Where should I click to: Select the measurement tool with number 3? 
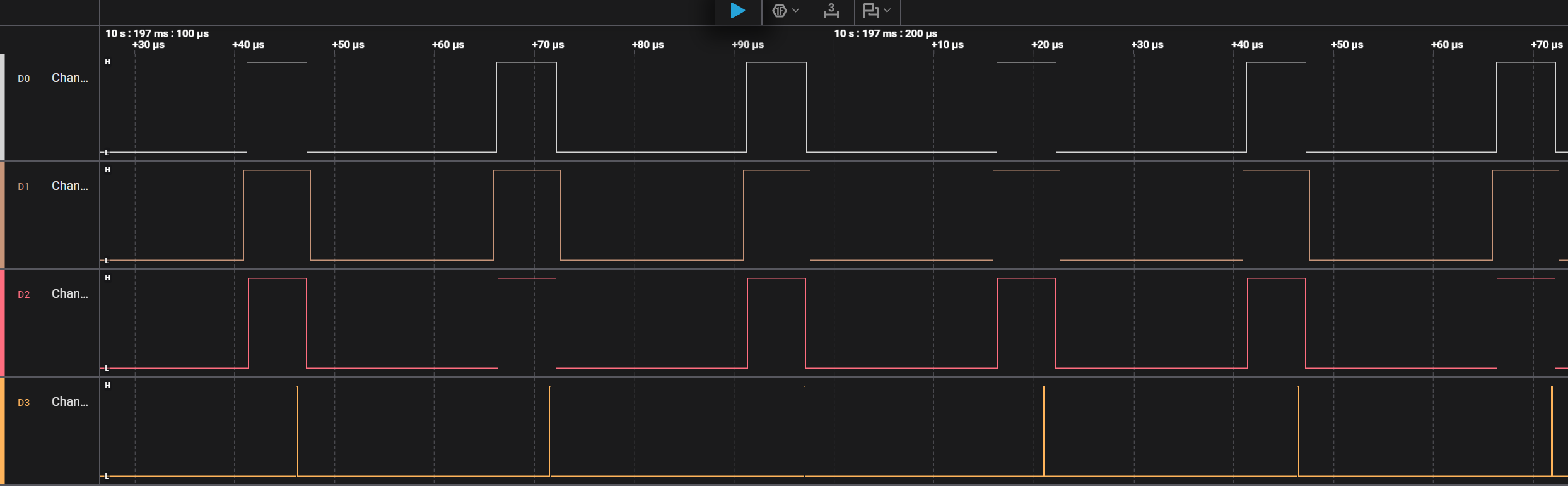831,11
